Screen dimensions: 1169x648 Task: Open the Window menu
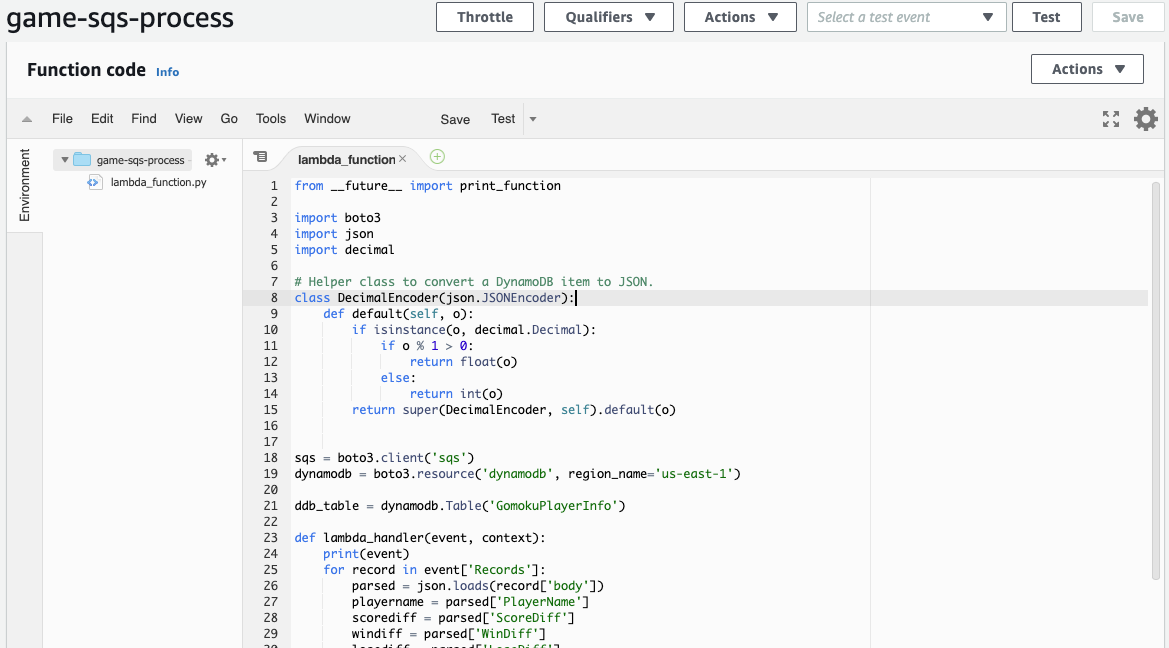pos(327,119)
